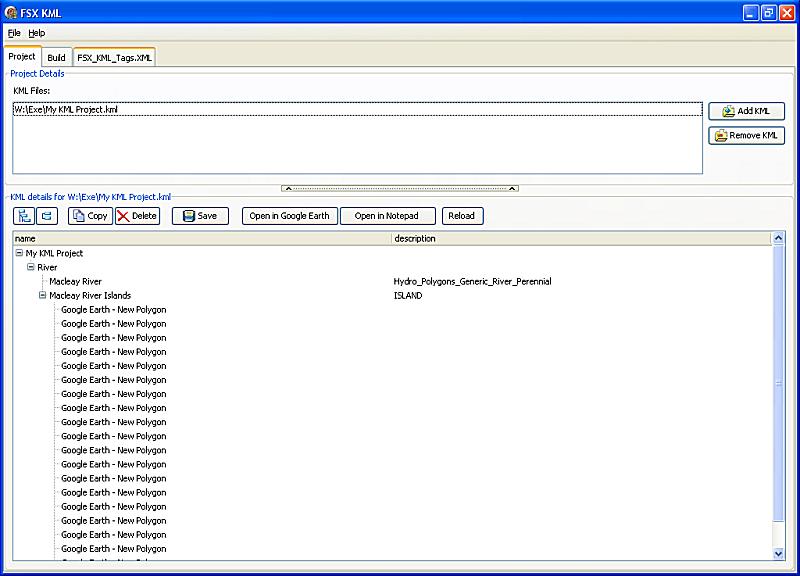Switch to the FSX_KML_Tags.XML tab
This screenshot has width=800, height=576.
[x=114, y=58]
